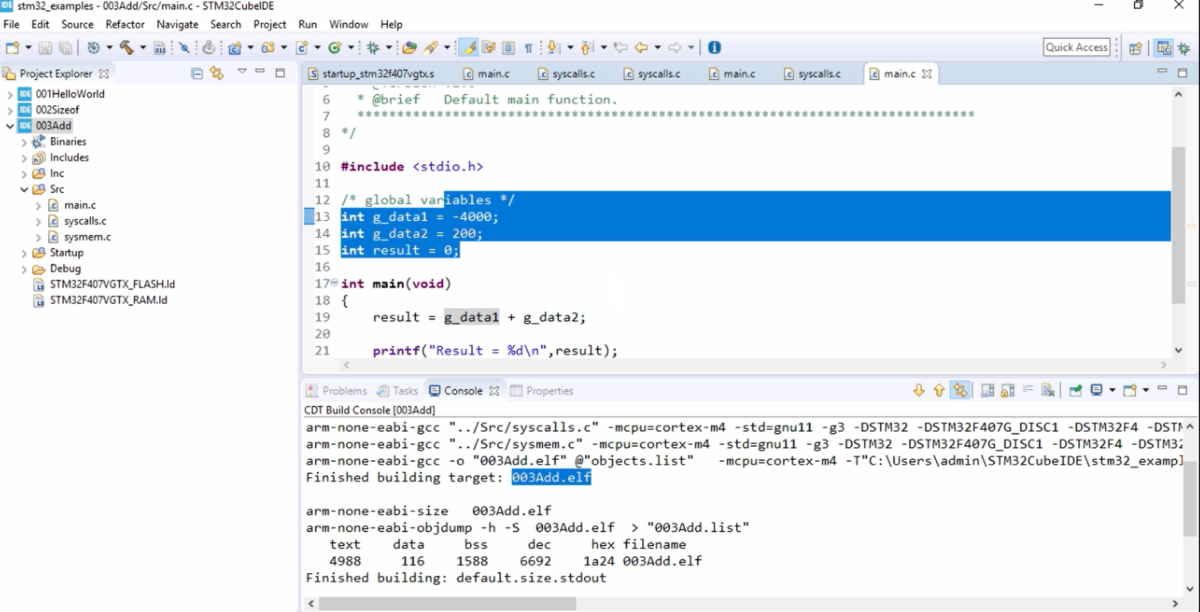Viewport: 1200px width, 612px height.
Task: Toggle console Scroll Lock icon
Action: point(1007,390)
